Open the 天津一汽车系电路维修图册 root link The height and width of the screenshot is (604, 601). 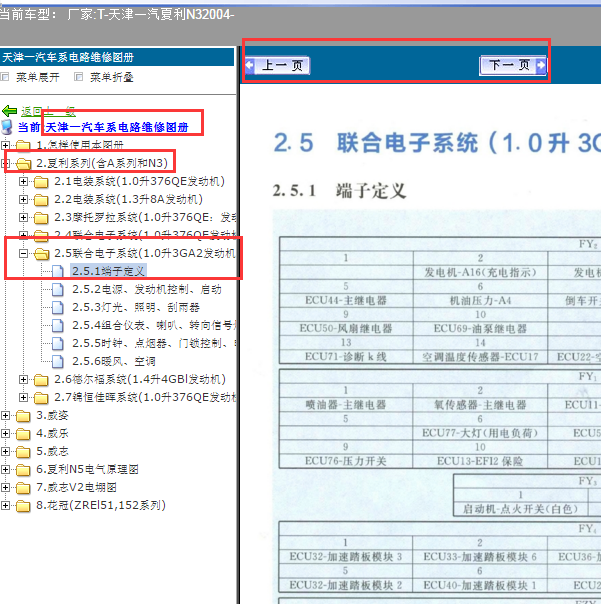coord(117,127)
